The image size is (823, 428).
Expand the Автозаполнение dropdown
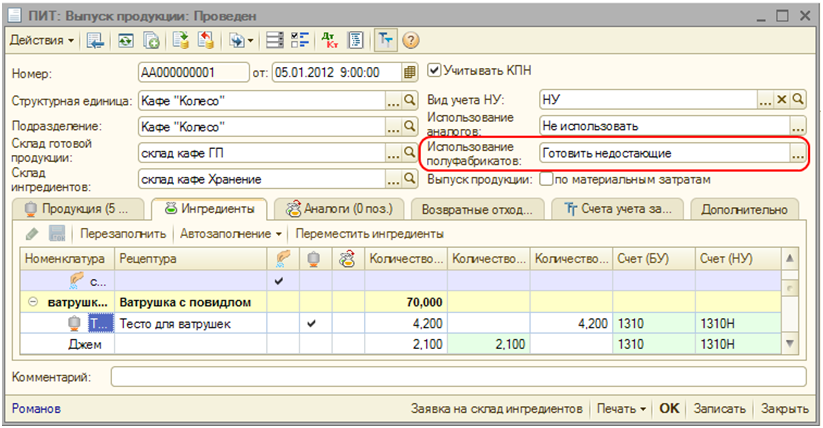[231, 233]
